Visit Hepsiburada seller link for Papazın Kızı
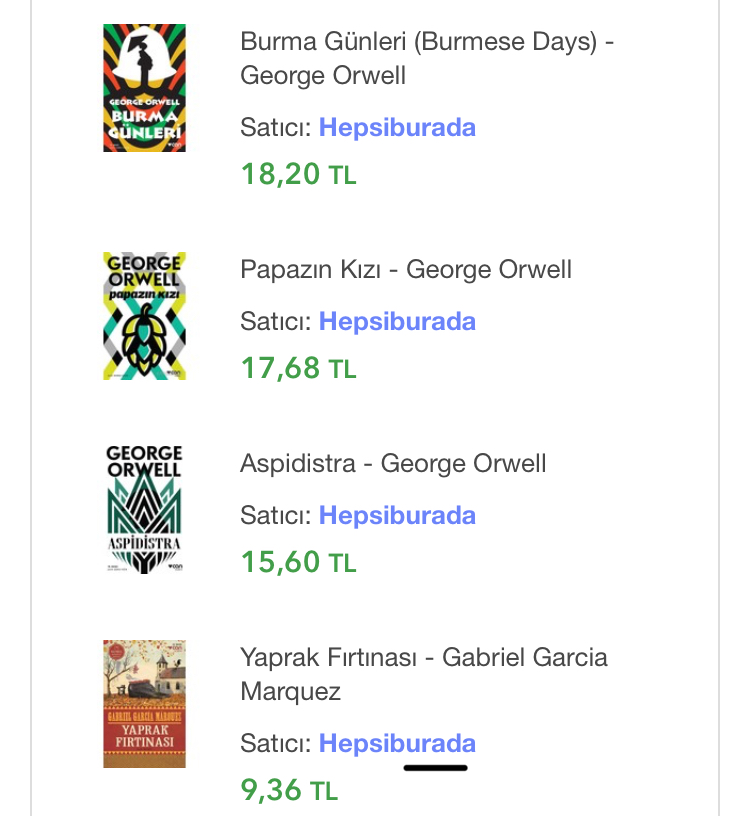The width and height of the screenshot is (750, 816). pos(397,322)
